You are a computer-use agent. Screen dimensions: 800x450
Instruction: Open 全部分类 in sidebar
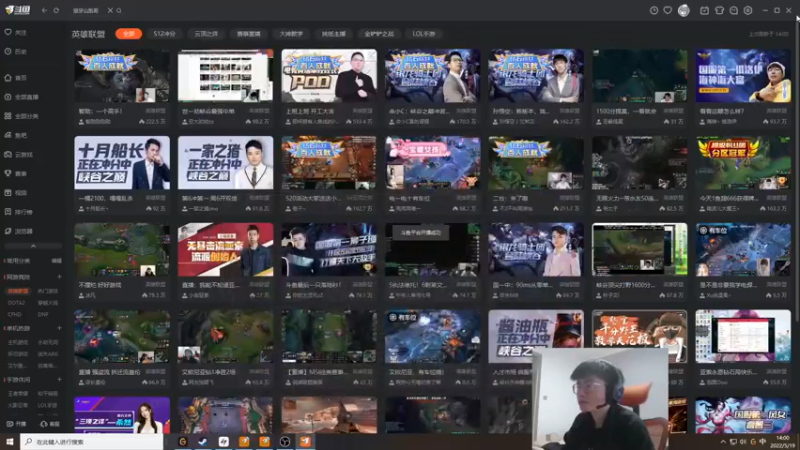[x=21, y=116]
